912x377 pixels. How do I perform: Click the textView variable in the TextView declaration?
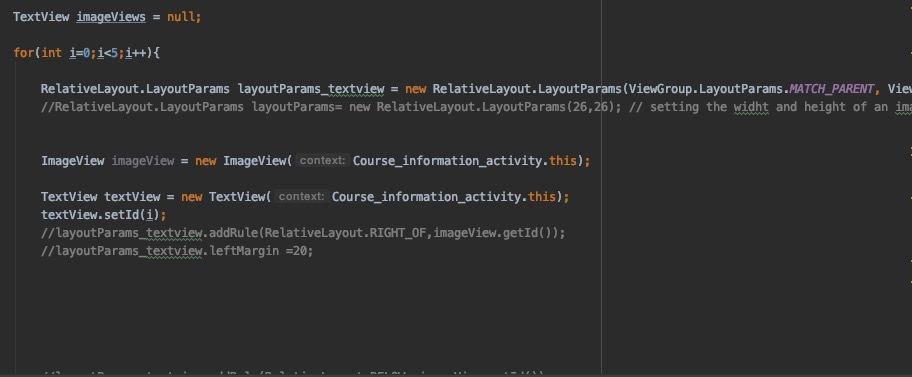click(132, 197)
